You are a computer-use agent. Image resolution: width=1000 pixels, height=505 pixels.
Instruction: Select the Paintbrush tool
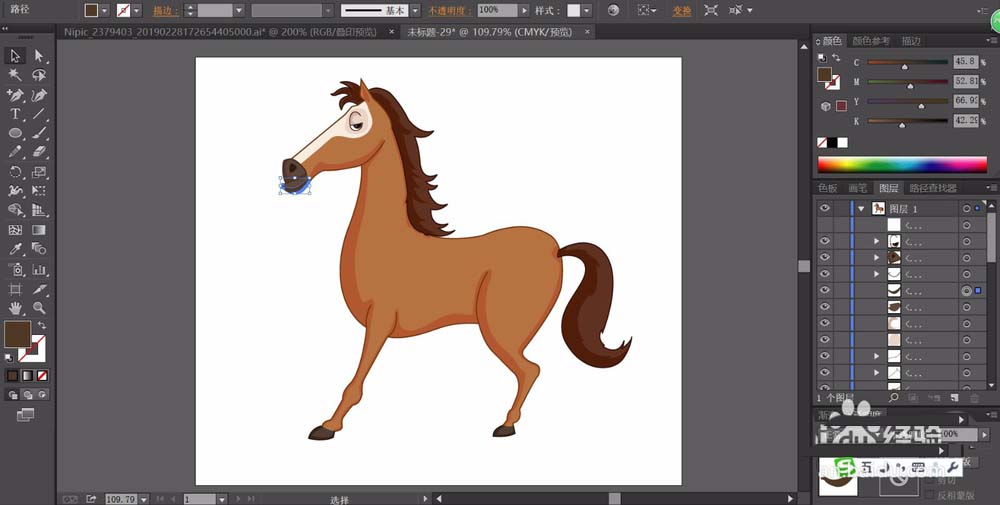click(x=39, y=133)
